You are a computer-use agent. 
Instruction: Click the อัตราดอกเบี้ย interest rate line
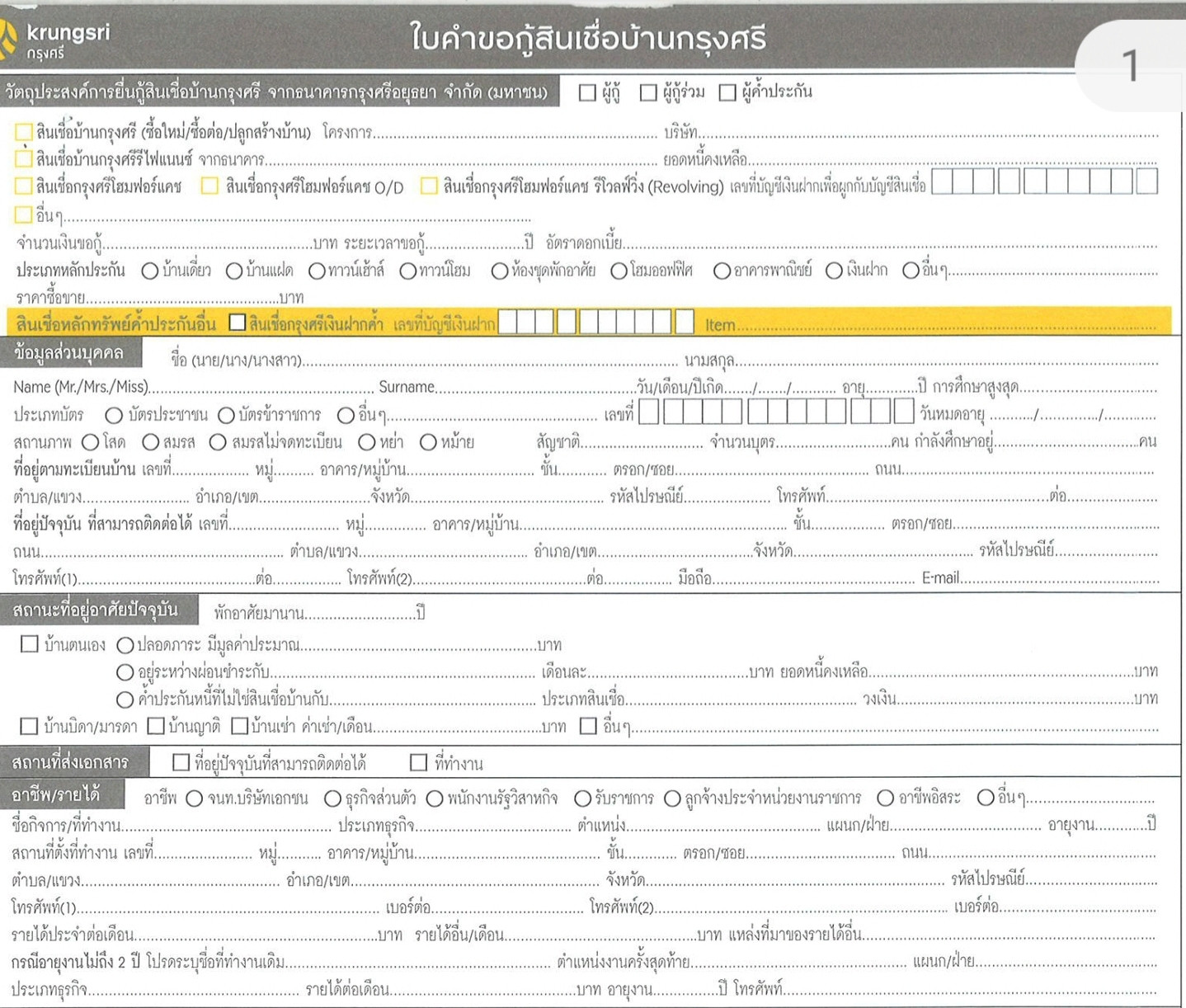point(890,245)
